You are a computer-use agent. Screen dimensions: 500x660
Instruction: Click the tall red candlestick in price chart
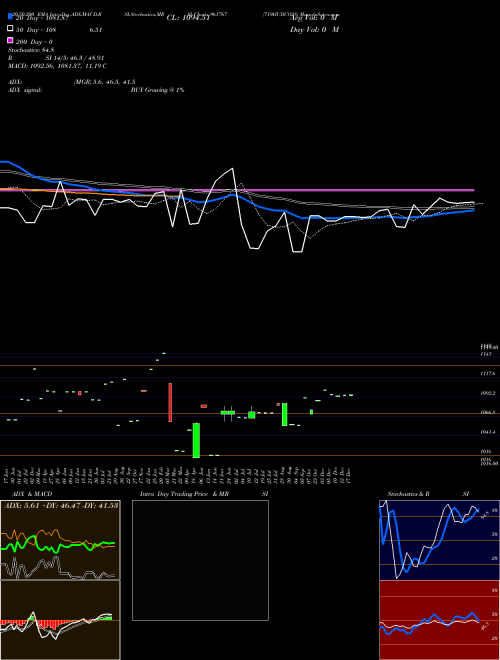(x=170, y=402)
